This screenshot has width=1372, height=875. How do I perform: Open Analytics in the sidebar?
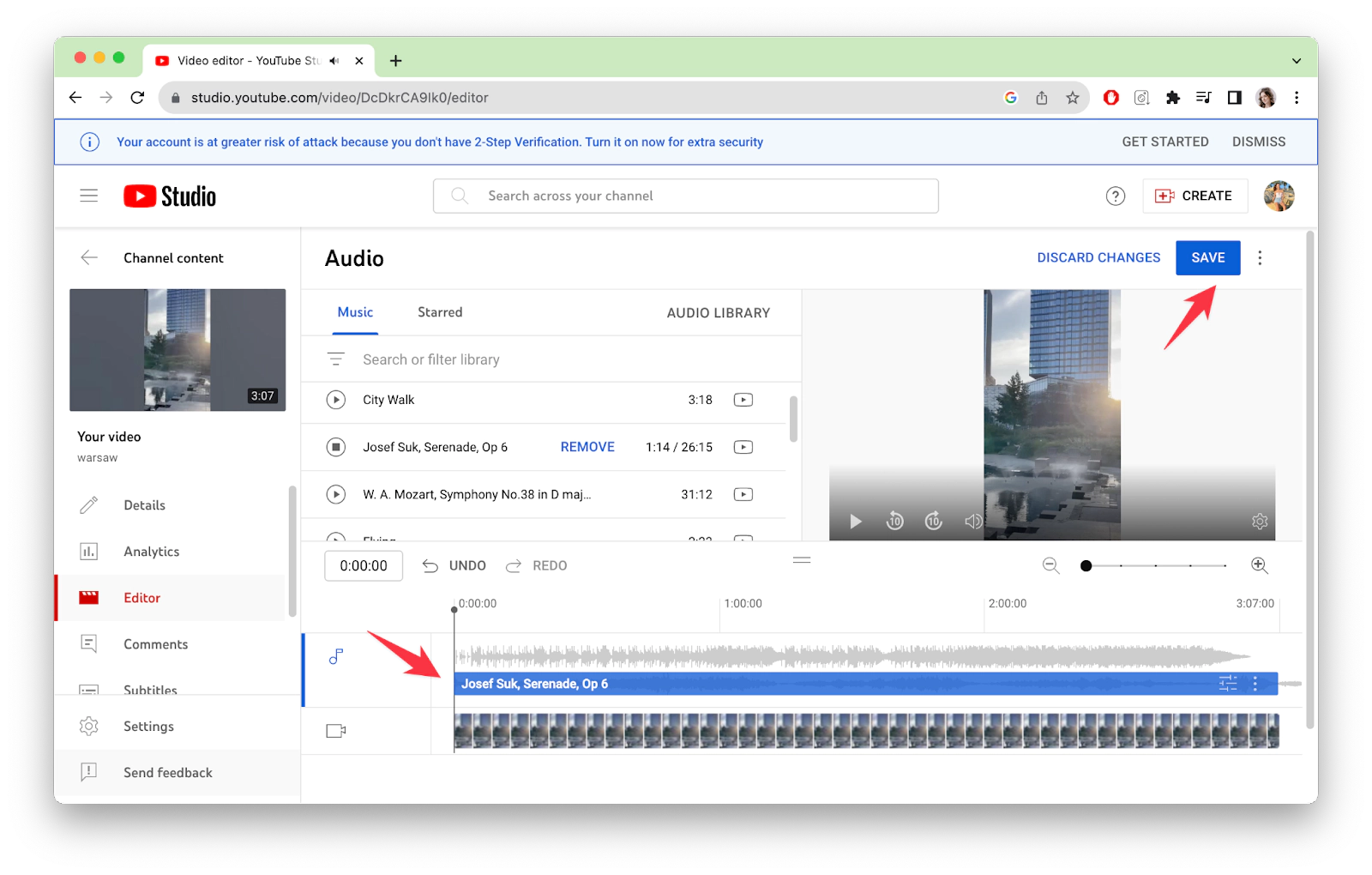point(151,552)
